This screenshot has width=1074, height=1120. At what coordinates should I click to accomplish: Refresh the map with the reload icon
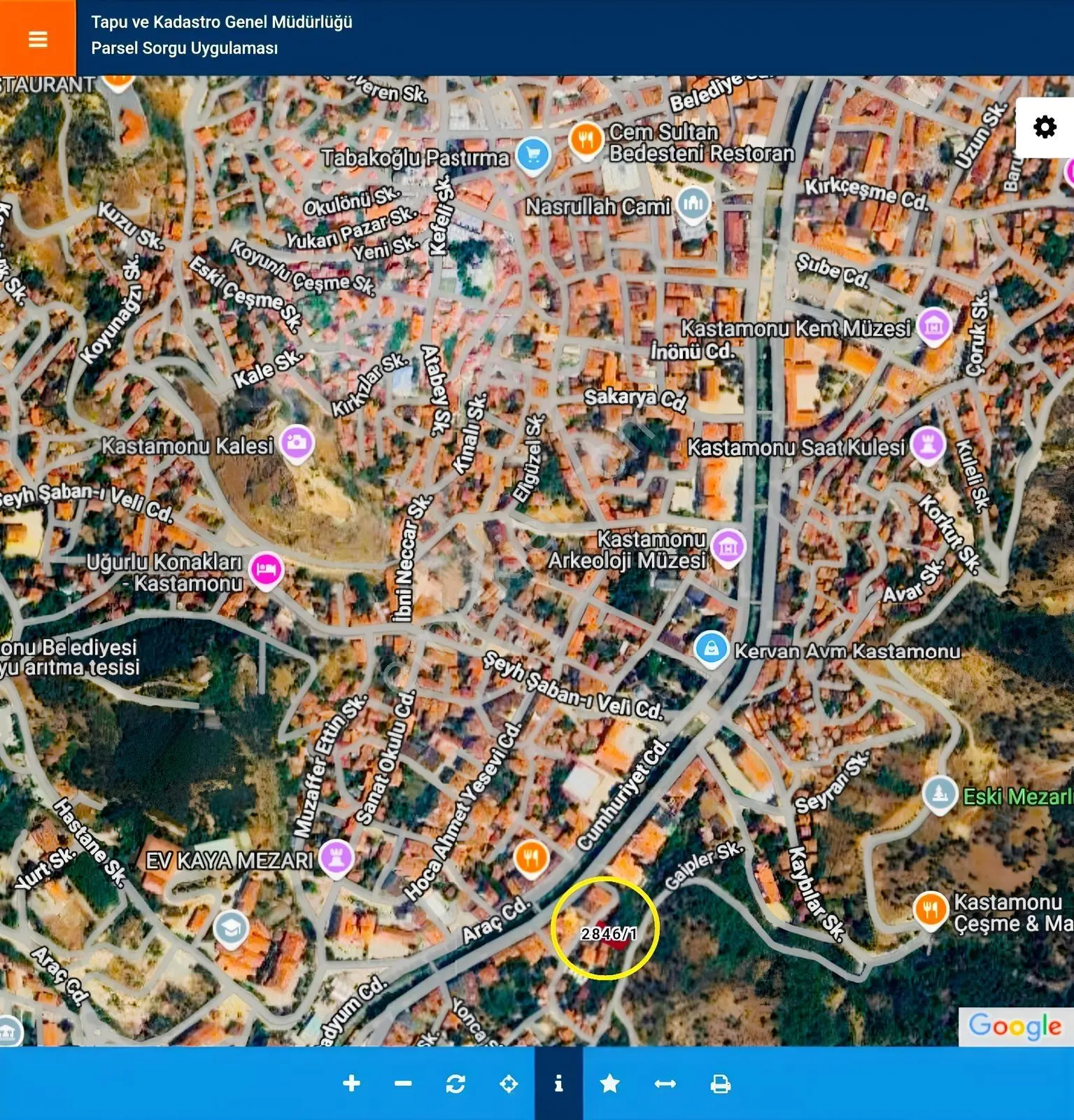click(x=455, y=1084)
